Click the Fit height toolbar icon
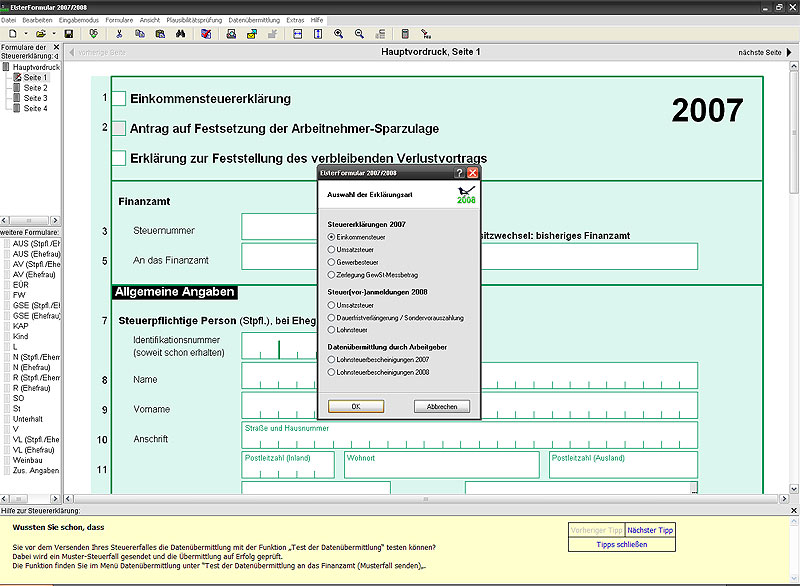Viewport: 800px width, 586px height. [x=318, y=34]
